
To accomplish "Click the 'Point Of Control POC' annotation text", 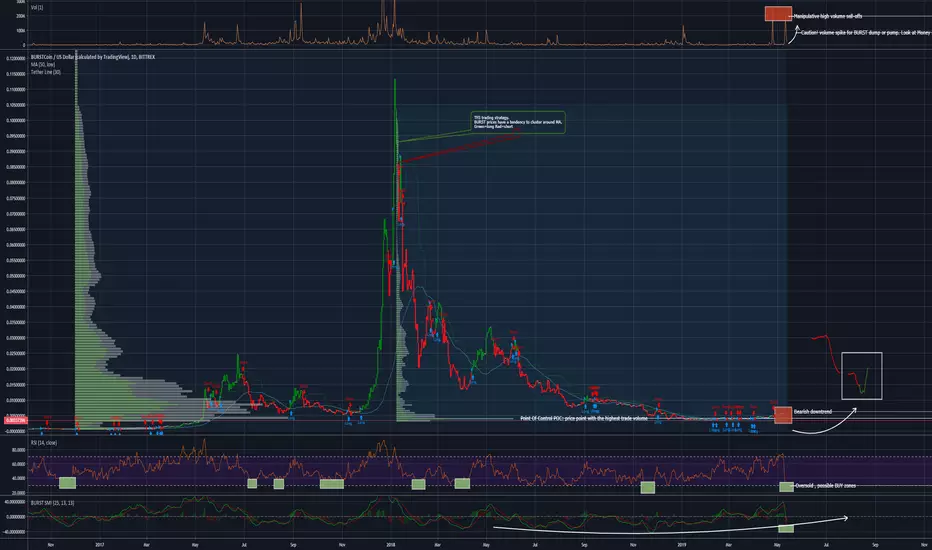I will click(584, 419).
